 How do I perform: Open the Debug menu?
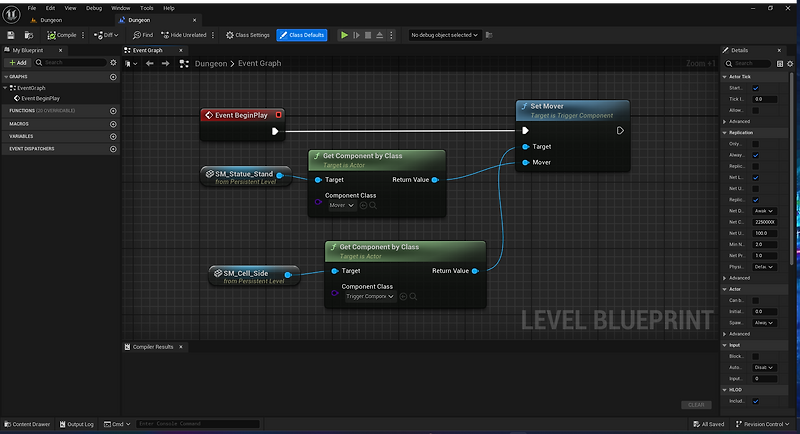point(94,7)
